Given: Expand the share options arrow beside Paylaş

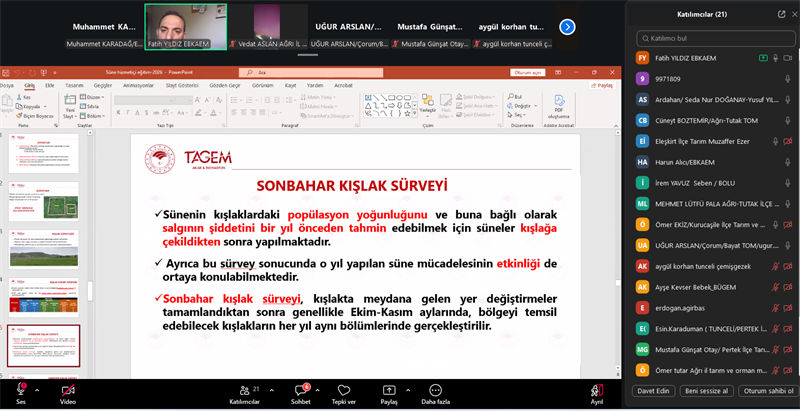Looking at the screenshot, I should 407,388.
